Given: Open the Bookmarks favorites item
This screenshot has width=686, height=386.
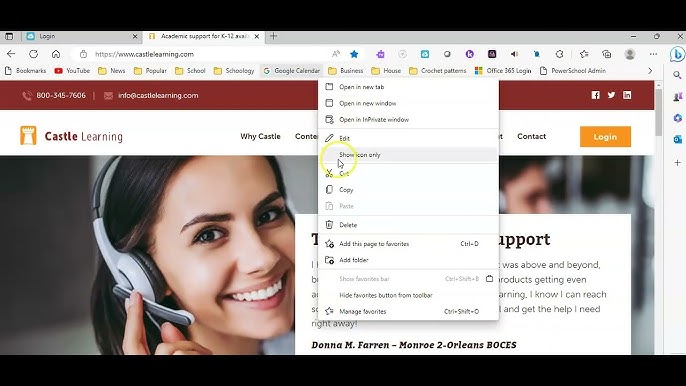Looking at the screenshot, I should click(25, 71).
